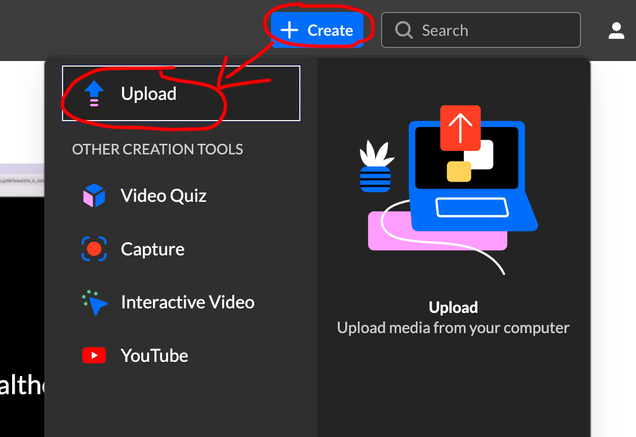Select the Upload menu entry text
The image size is (636, 437).
click(148, 94)
